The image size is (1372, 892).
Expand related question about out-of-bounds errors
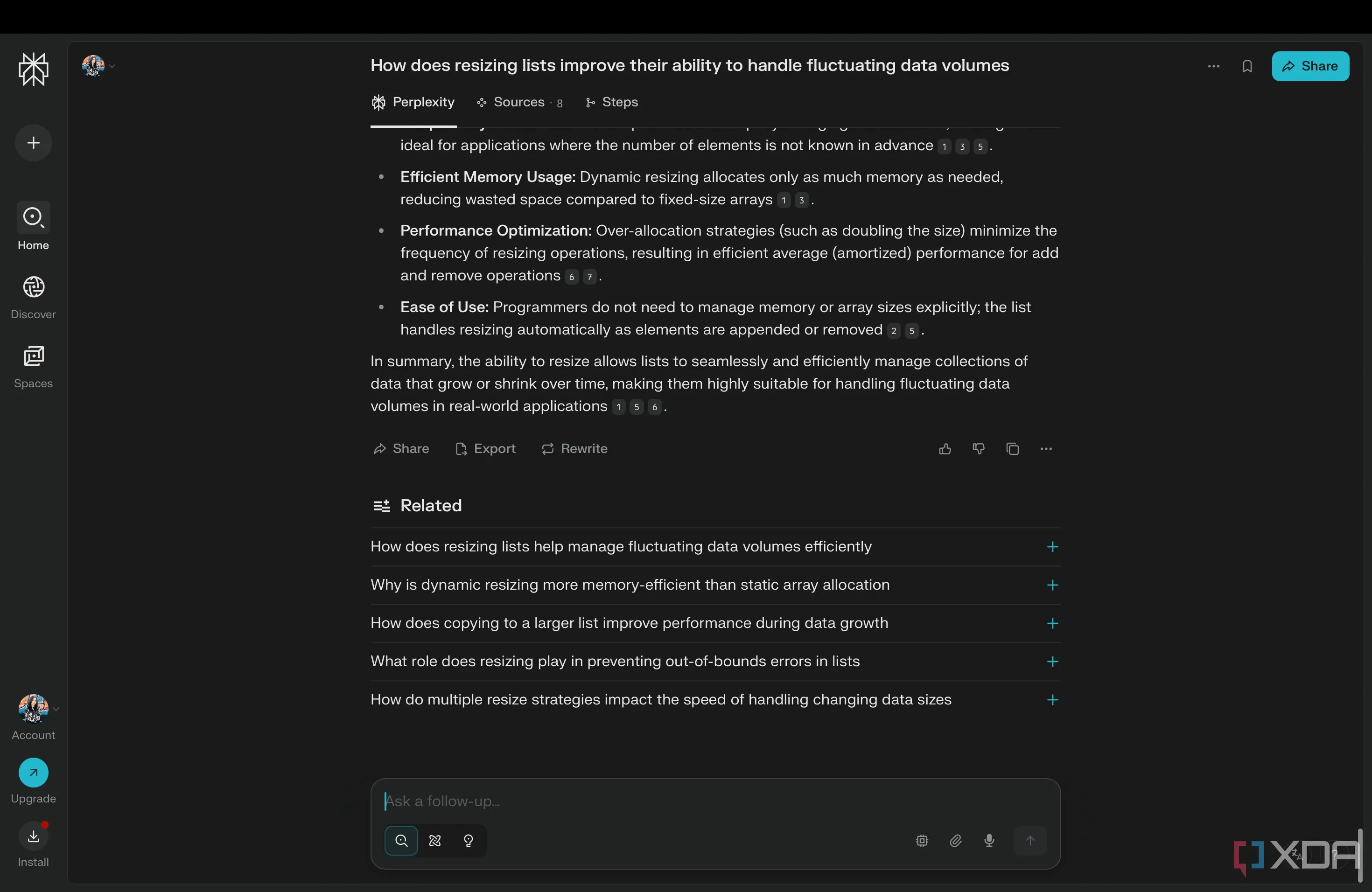point(1052,662)
